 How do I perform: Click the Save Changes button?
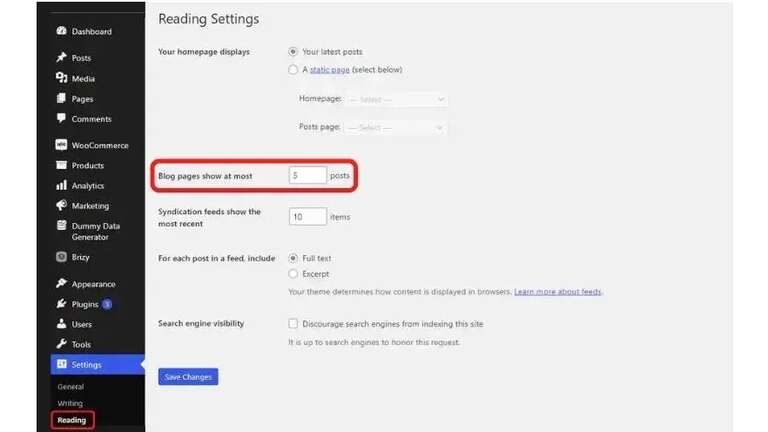(x=188, y=377)
